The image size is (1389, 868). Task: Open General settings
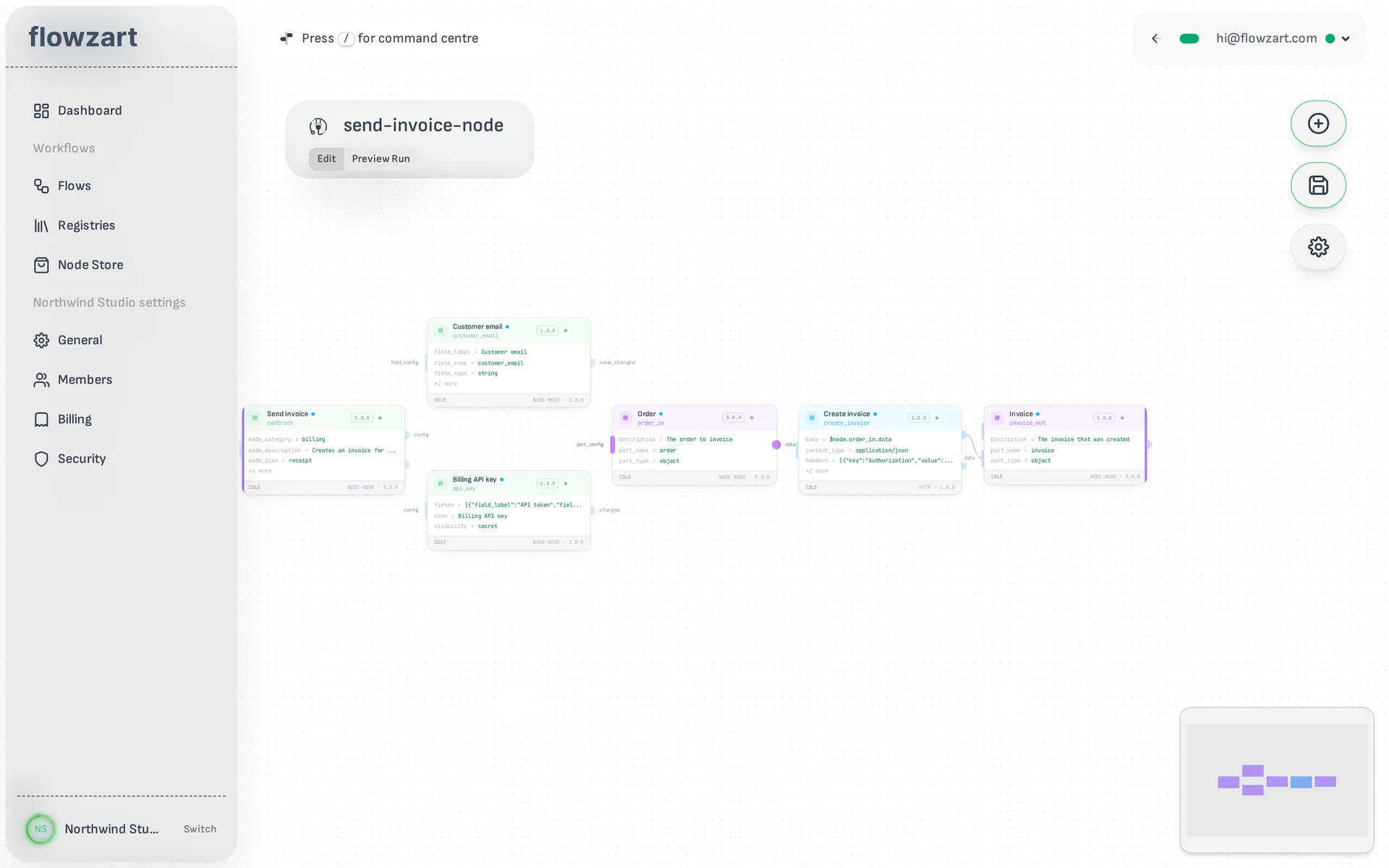[x=68, y=340]
